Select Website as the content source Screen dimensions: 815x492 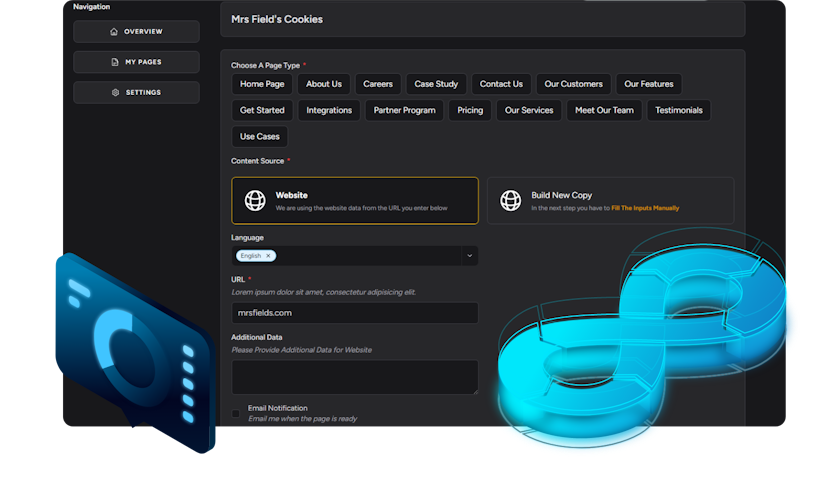[354, 200]
